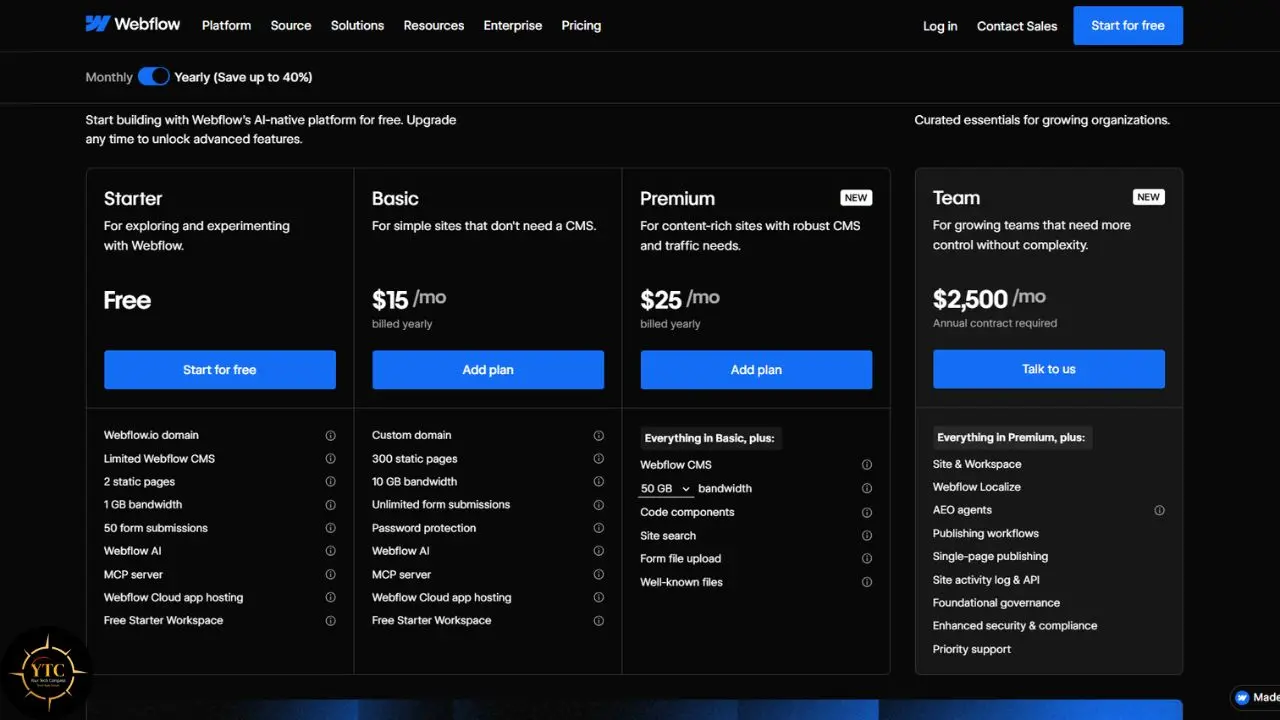Screen dimensions: 1280x720
Task: Open the Resources menu
Action: 434,25
